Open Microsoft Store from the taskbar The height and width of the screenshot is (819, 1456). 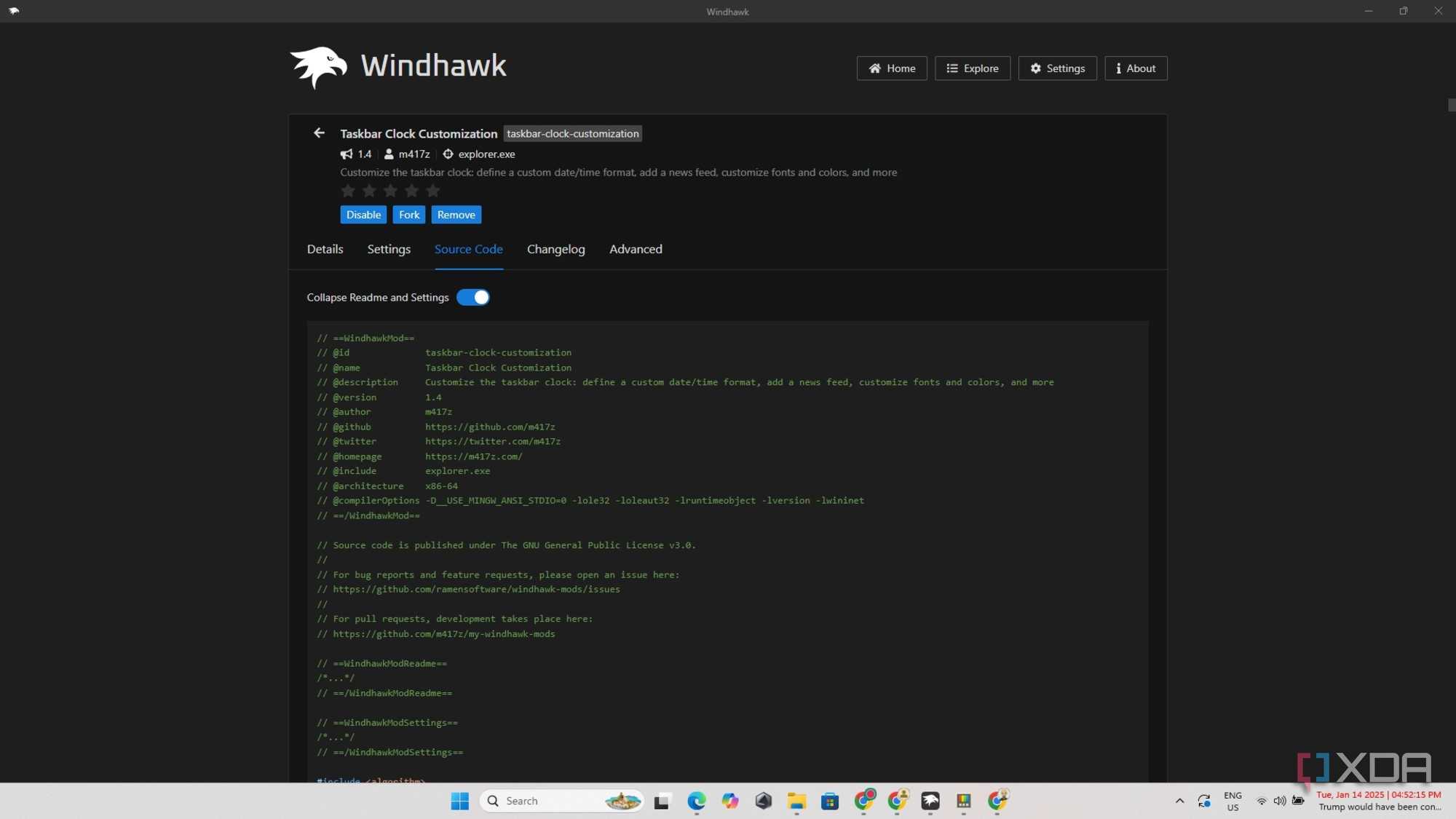pos(830,801)
